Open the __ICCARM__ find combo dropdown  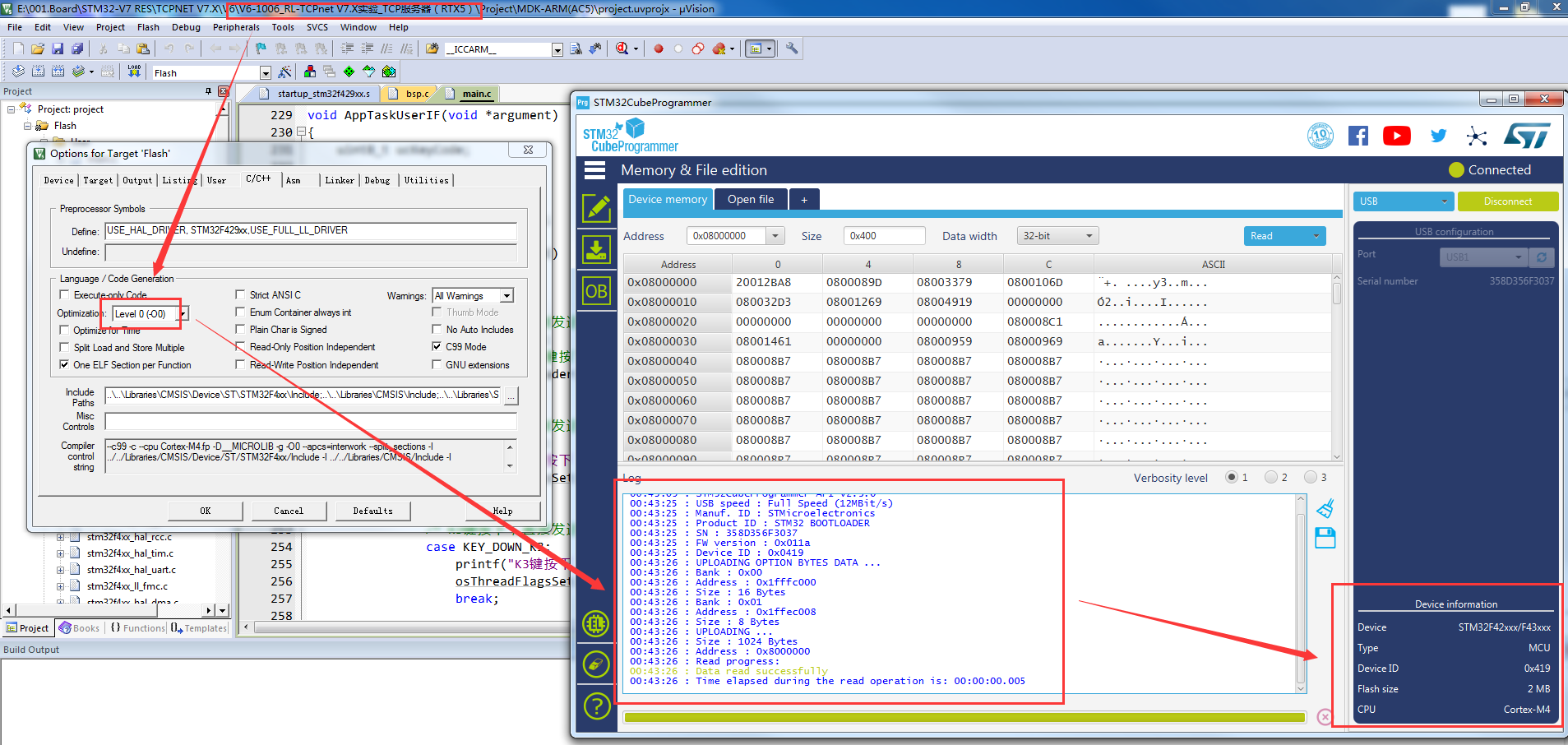coord(557,50)
